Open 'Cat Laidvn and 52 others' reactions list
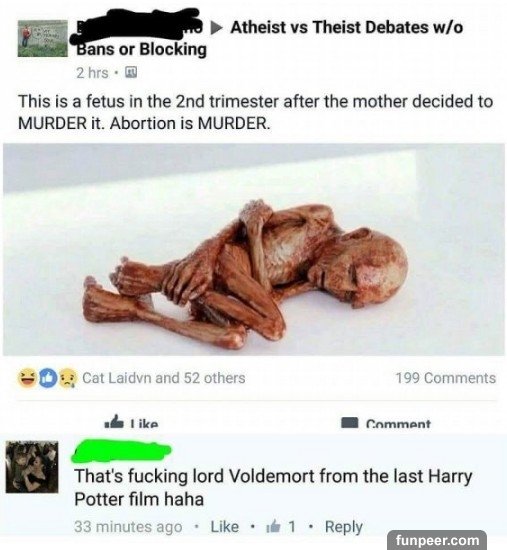507x550 pixels. (x=164, y=378)
